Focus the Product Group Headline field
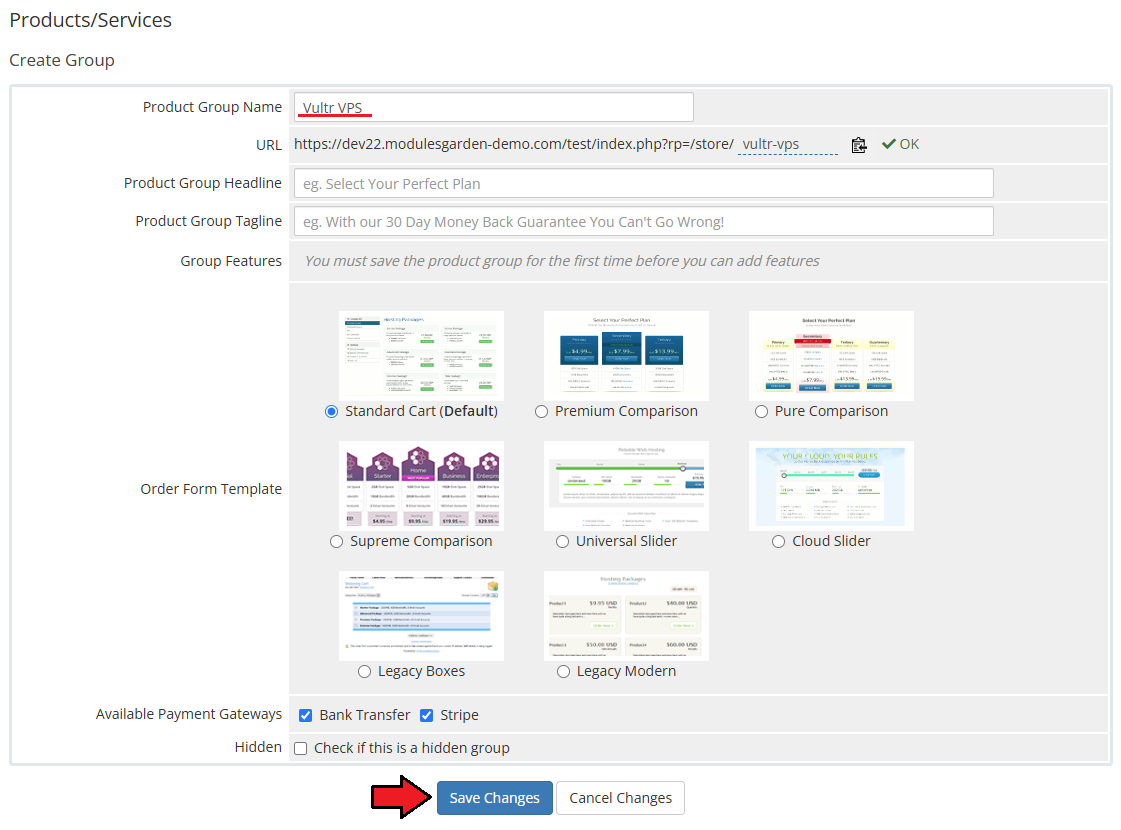The image size is (1121, 830). (x=643, y=184)
